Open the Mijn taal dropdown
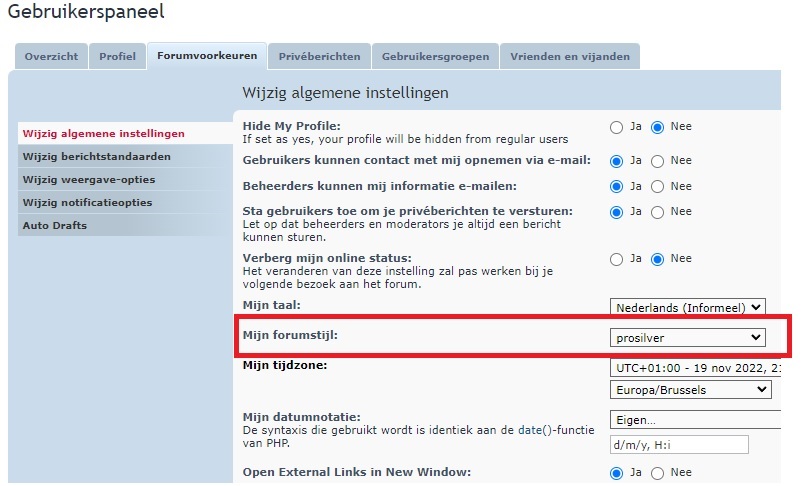This screenshot has height=486, width=807. (687, 307)
